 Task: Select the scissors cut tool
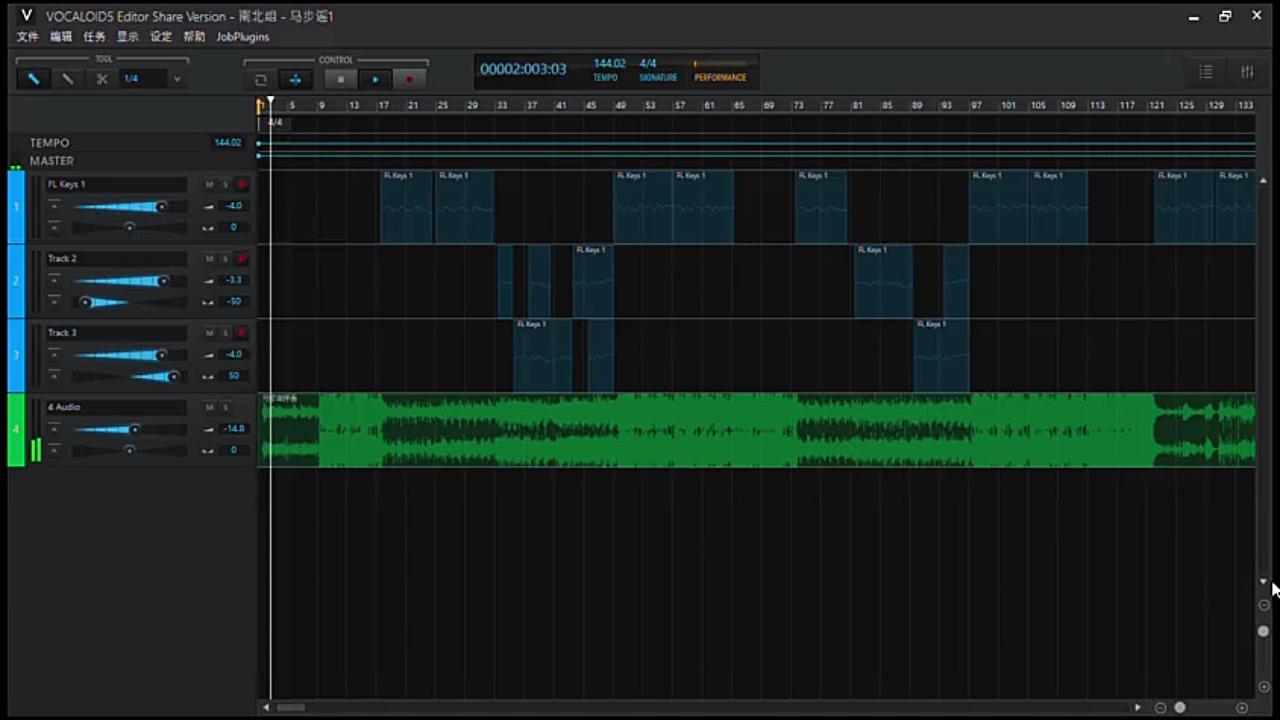click(x=101, y=79)
